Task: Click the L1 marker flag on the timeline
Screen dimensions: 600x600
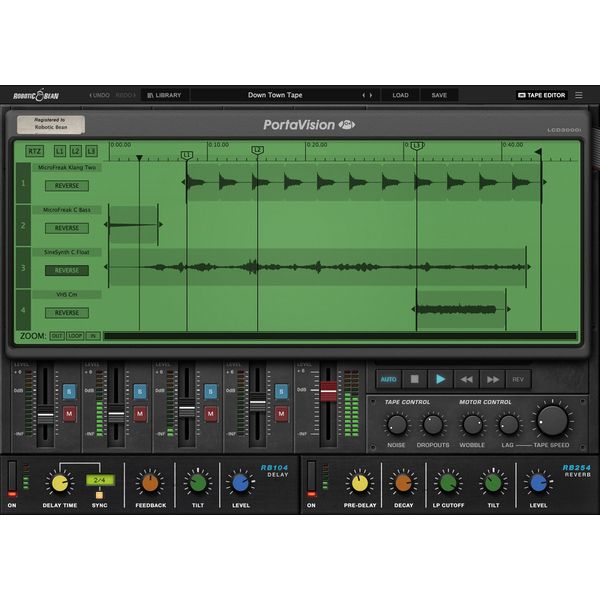Action: point(187,154)
